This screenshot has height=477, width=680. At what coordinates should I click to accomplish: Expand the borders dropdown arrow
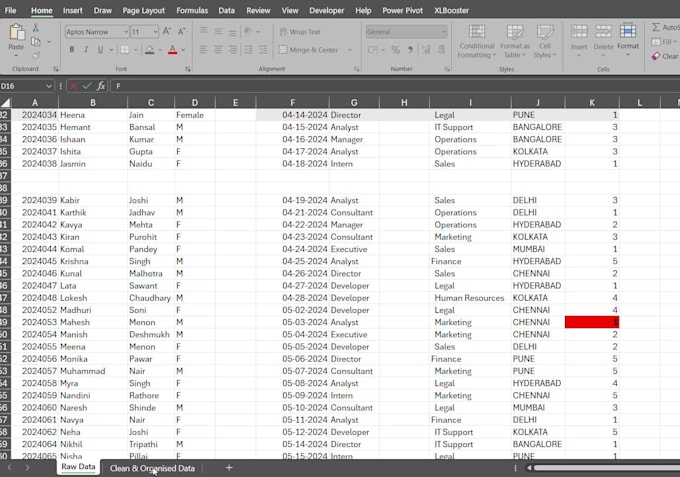135,50
